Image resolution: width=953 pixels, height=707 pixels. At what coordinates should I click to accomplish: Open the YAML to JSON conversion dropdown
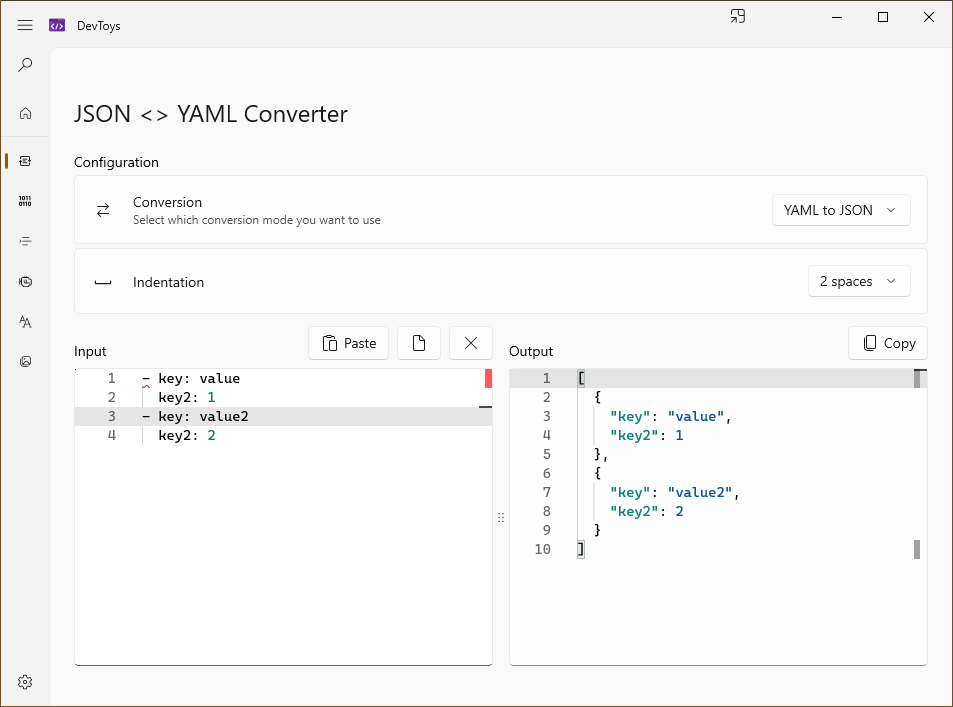point(841,210)
